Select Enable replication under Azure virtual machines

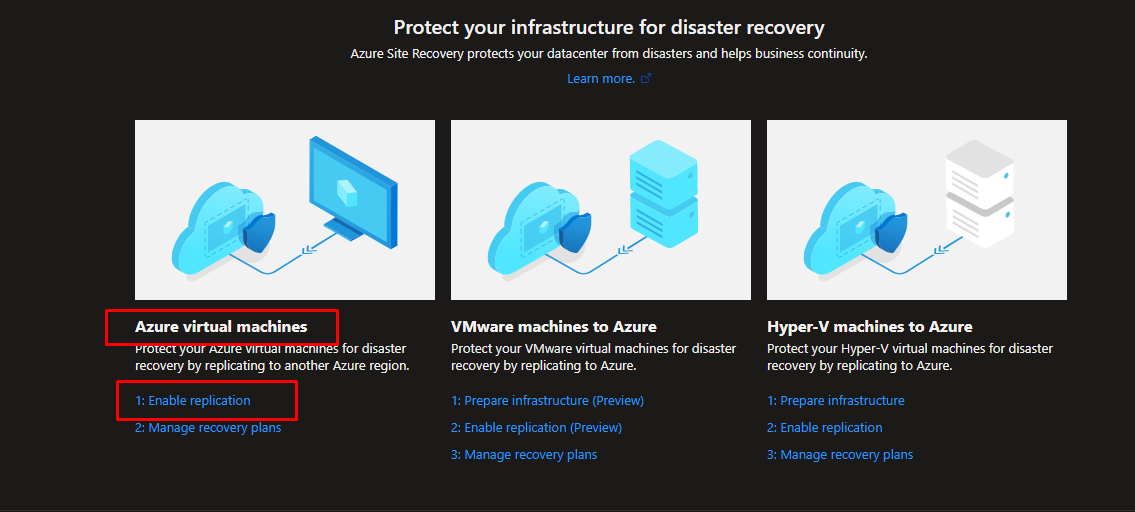tap(193, 400)
